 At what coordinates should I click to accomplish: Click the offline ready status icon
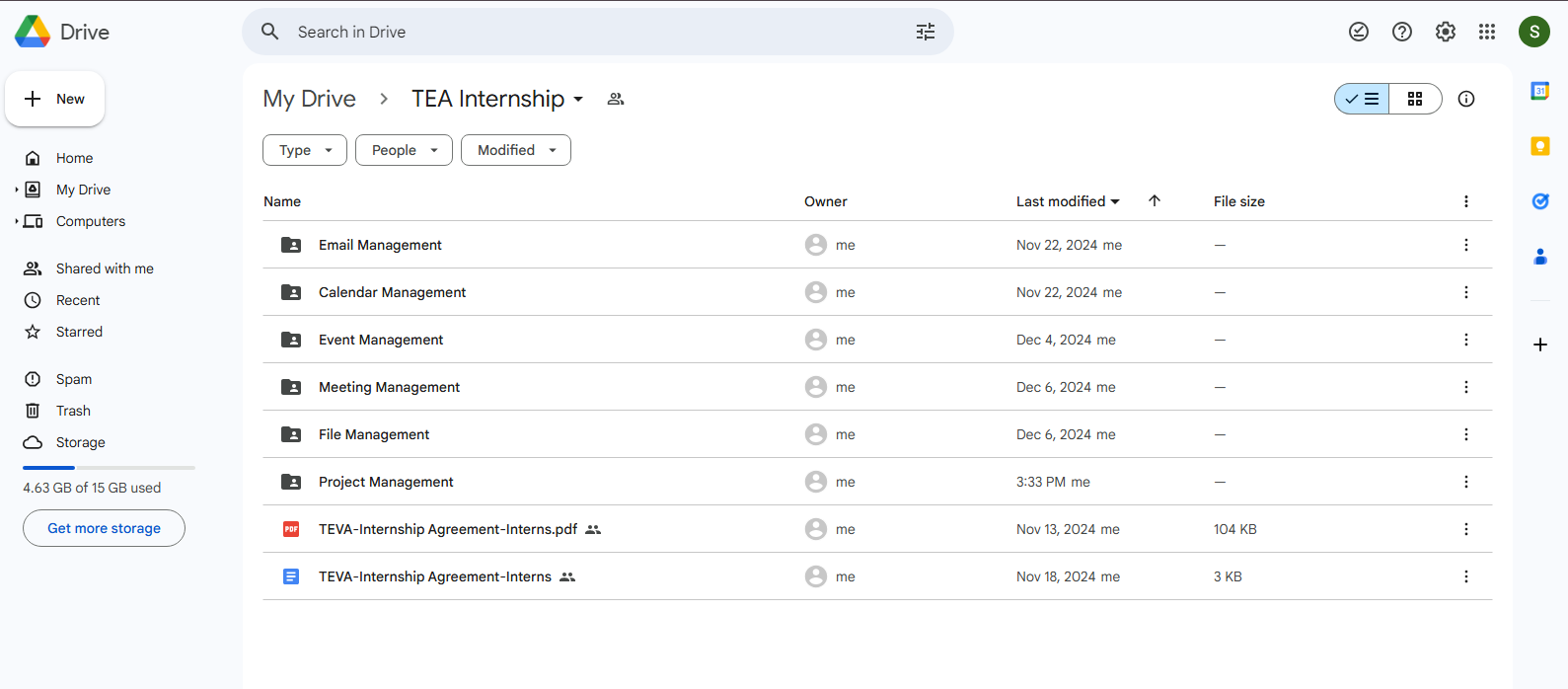(x=1359, y=32)
